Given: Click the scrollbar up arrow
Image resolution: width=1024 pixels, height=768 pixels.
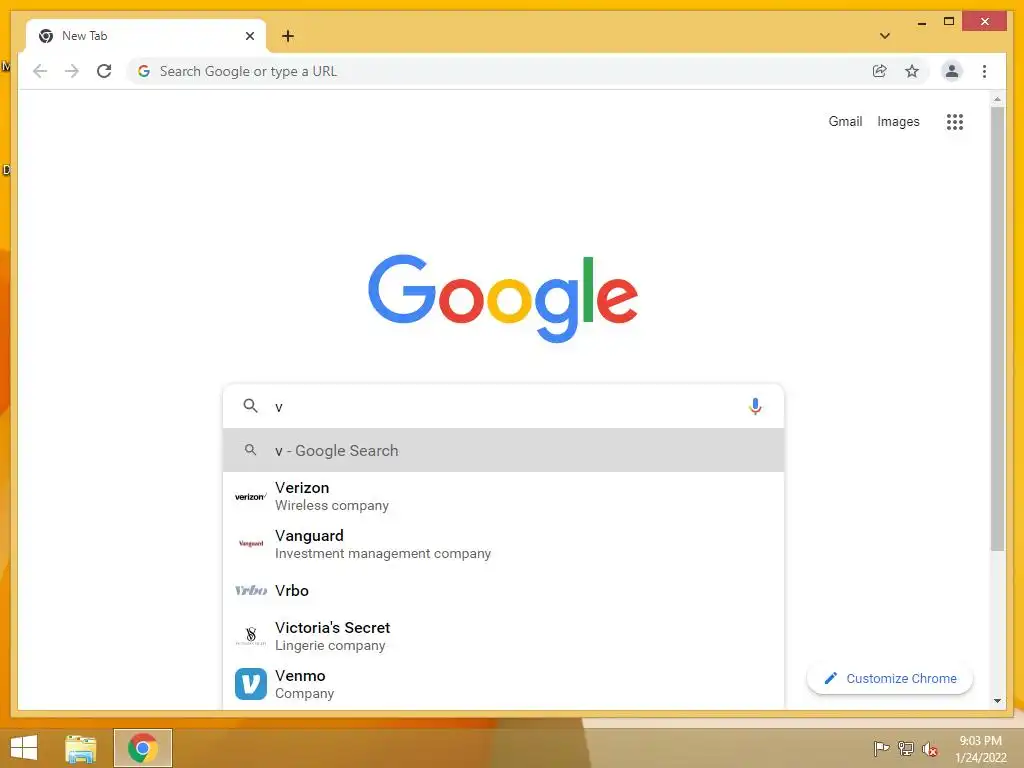Looking at the screenshot, I should 997,99.
